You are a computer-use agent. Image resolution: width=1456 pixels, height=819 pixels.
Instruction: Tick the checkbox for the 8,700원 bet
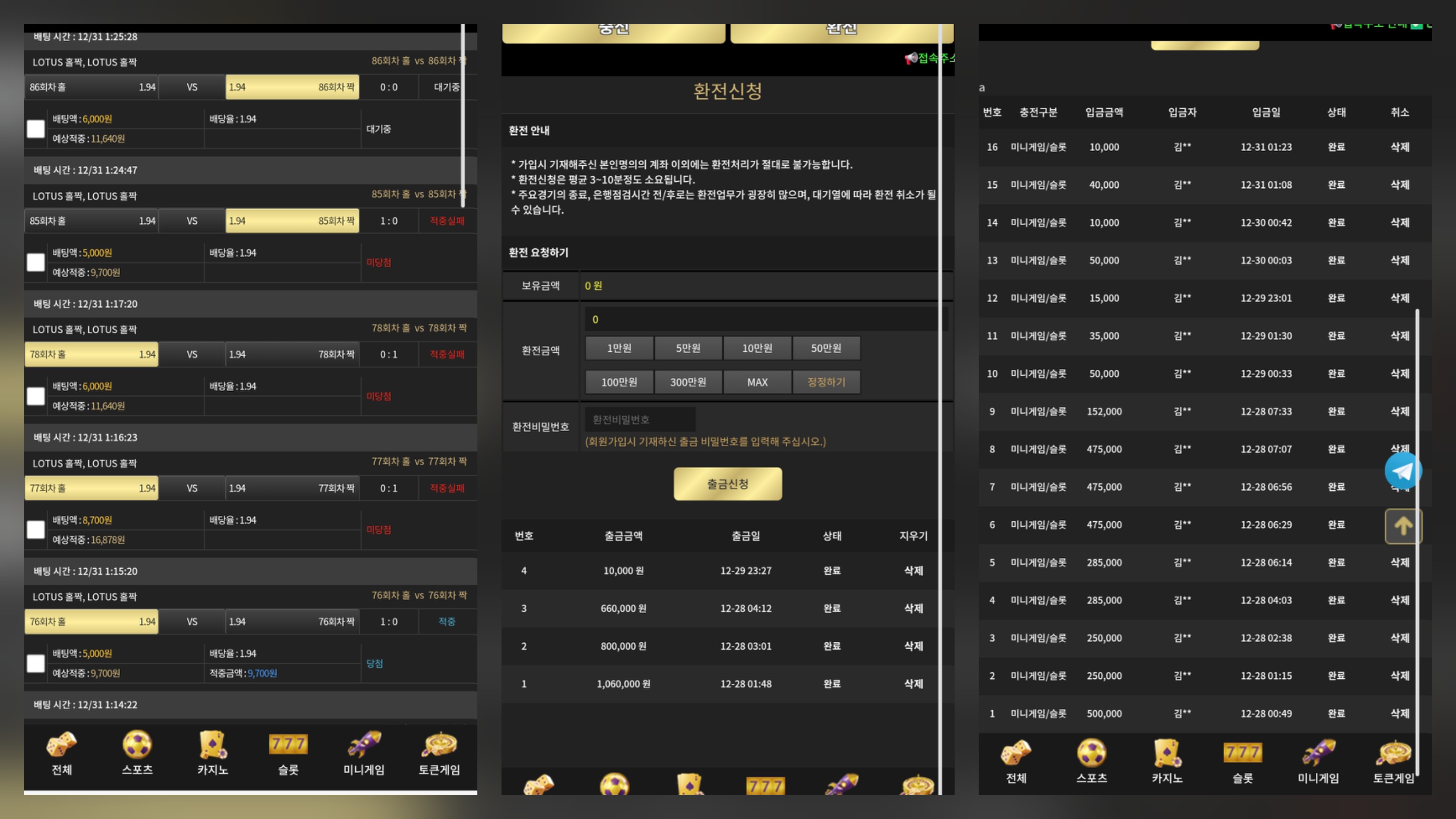(36, 530)
